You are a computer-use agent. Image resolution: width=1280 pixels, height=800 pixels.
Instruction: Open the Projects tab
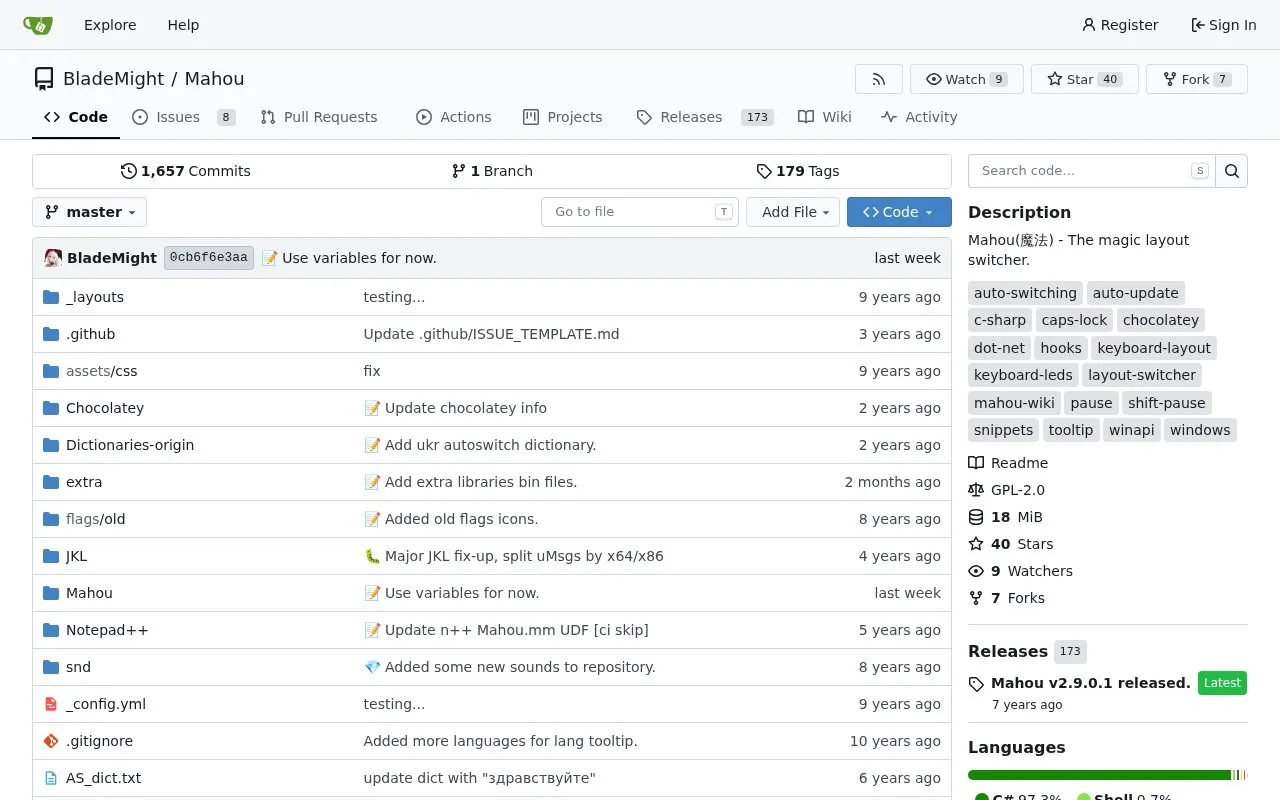click(x=563, y=117)
